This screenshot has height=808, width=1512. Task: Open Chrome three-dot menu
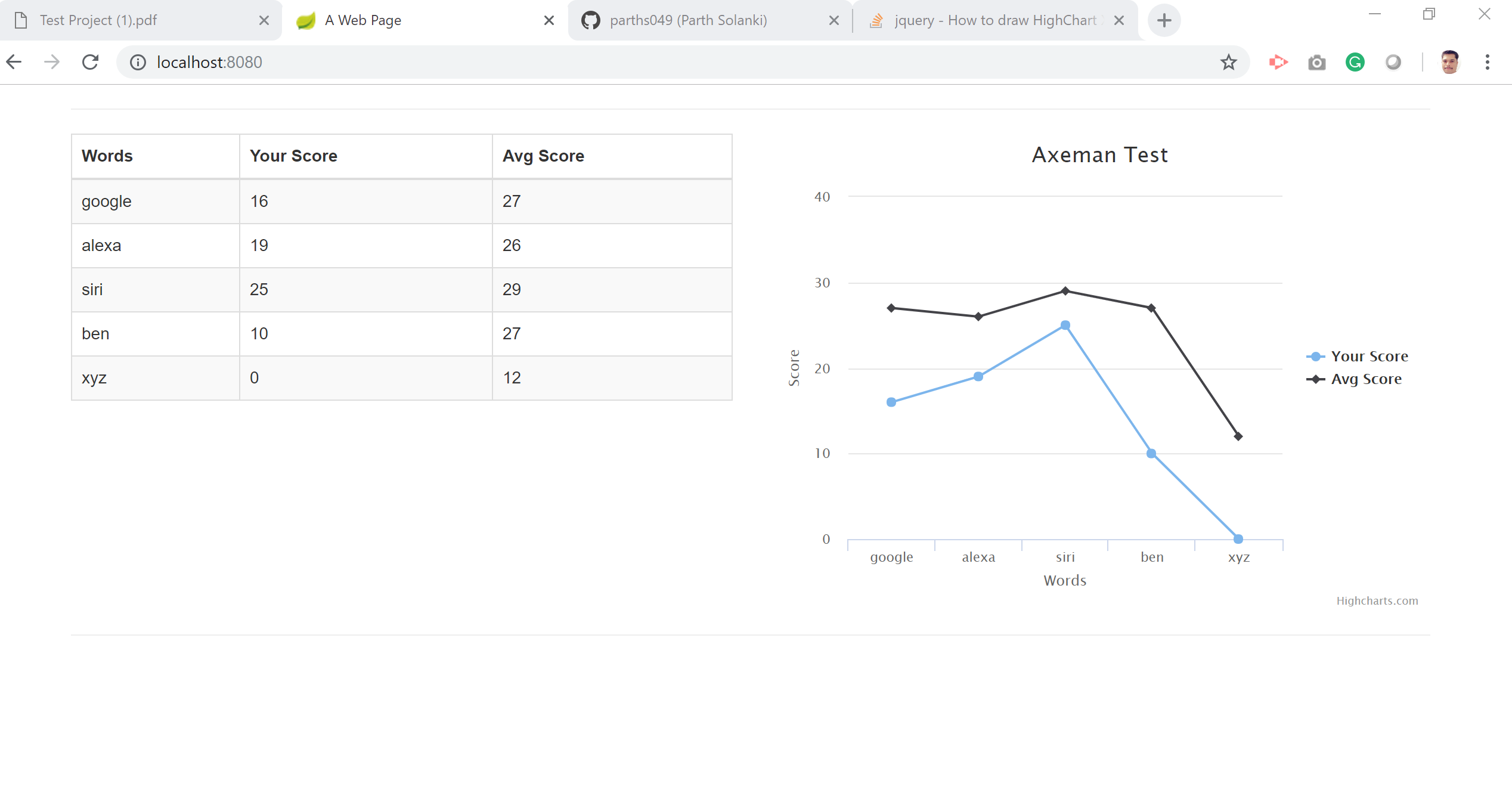(1487, 62)
